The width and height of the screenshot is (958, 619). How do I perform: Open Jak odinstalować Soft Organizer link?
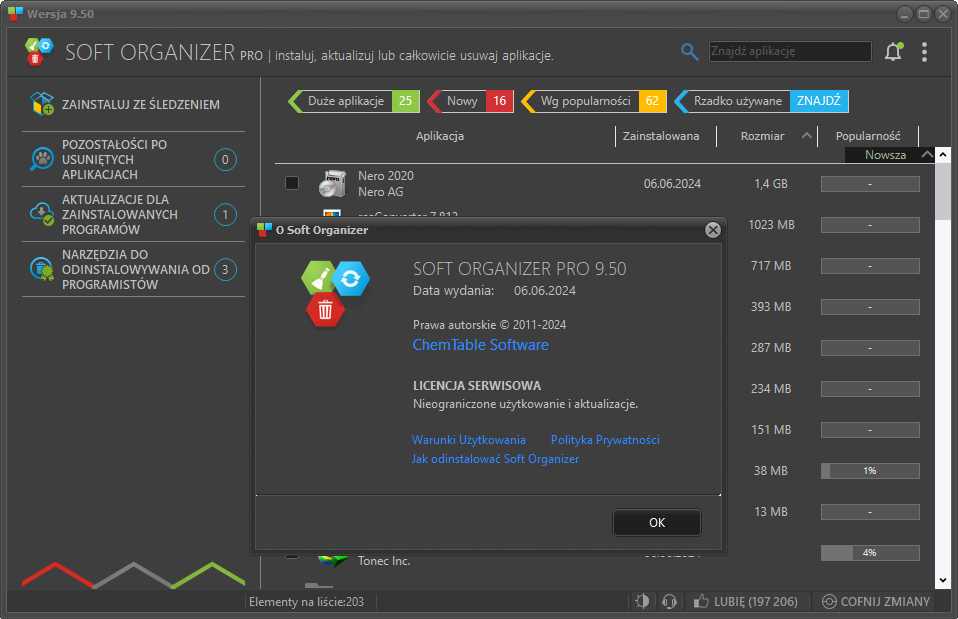pos(495,459)
